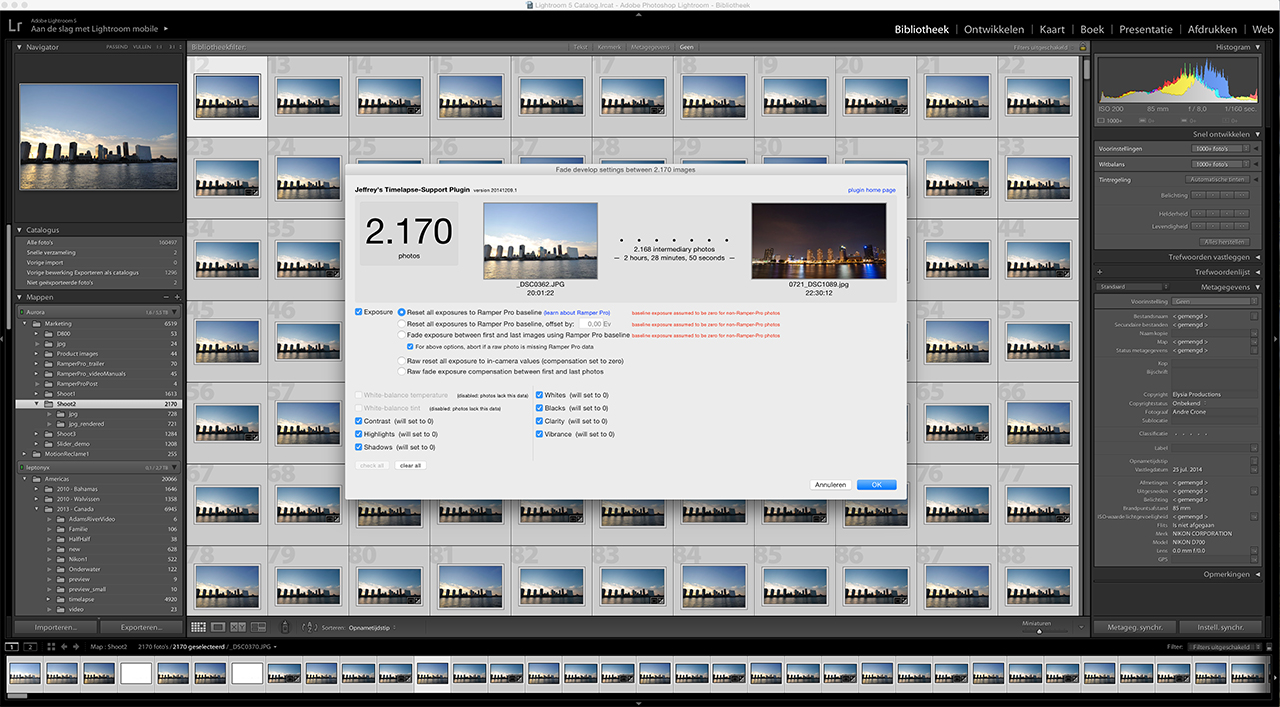
Task: Open the learn about Ramper Pro link
Action: click(577, 313)
